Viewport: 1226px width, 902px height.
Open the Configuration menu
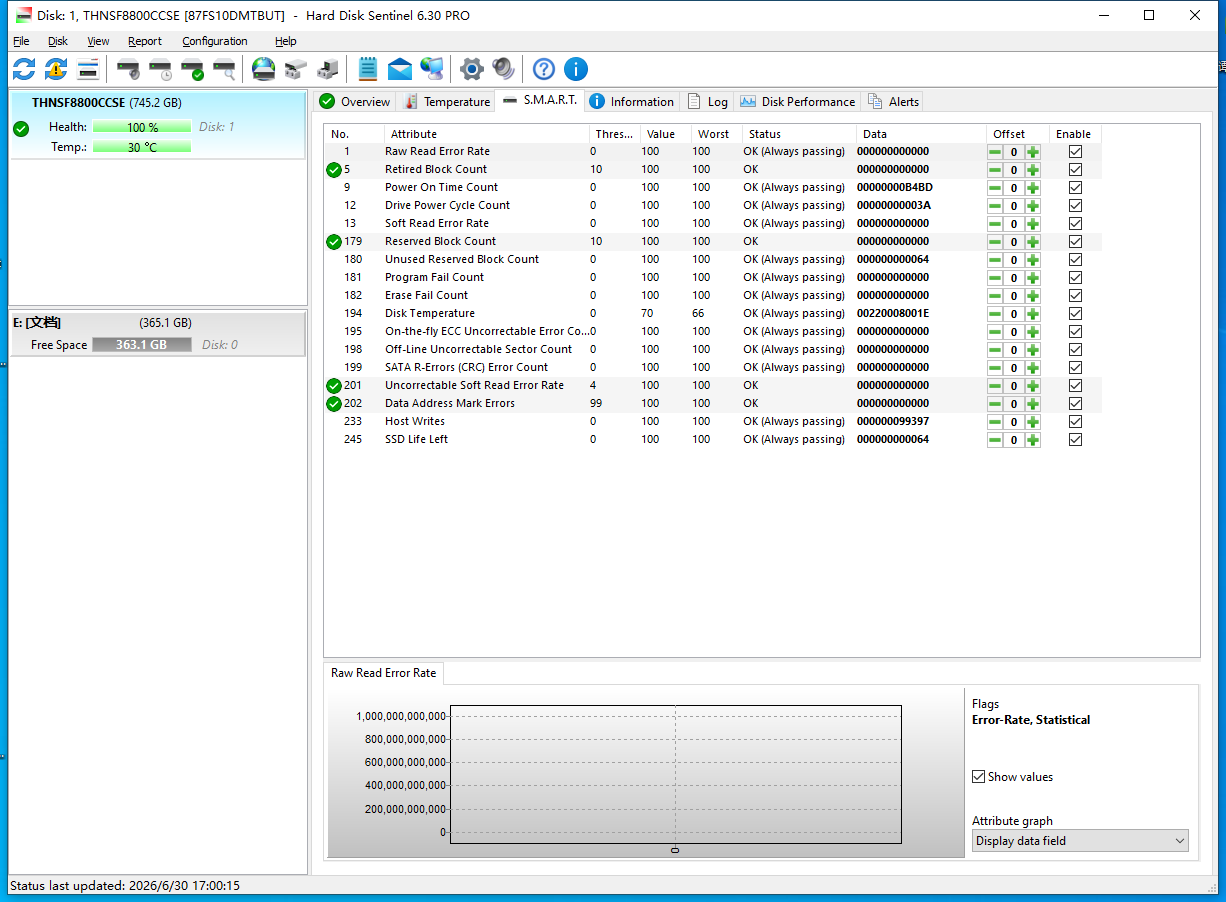[215, 41]
